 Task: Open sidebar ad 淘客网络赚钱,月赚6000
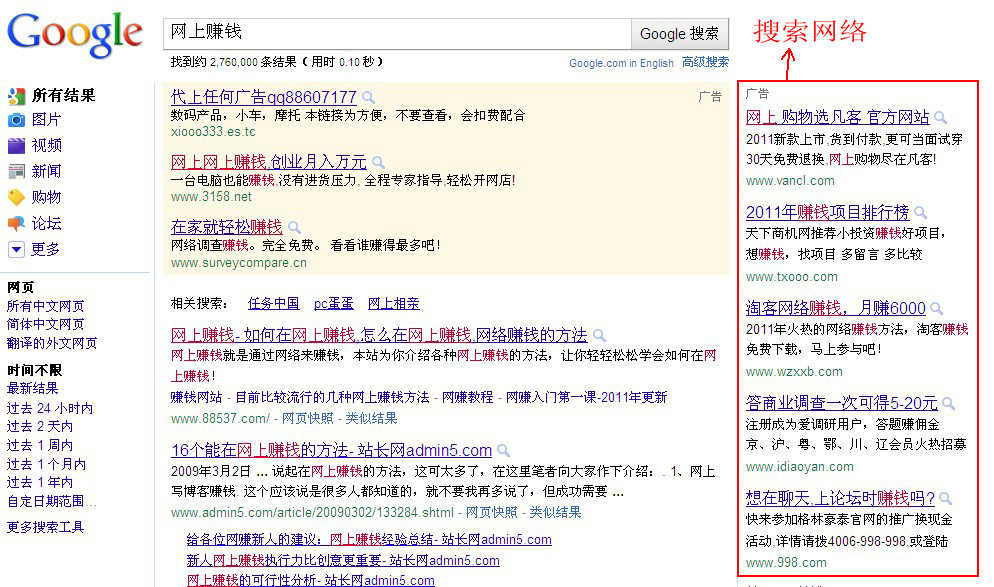(x=836, y=309)
